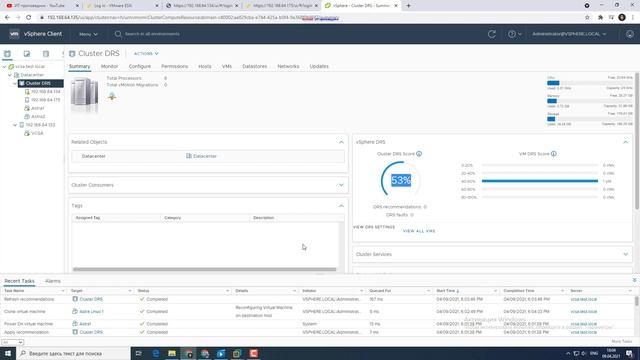The height and width of the screenshot is (360, 640).
Task: Select the Astra2 virtual machine in tree
Action: [38, 116]
